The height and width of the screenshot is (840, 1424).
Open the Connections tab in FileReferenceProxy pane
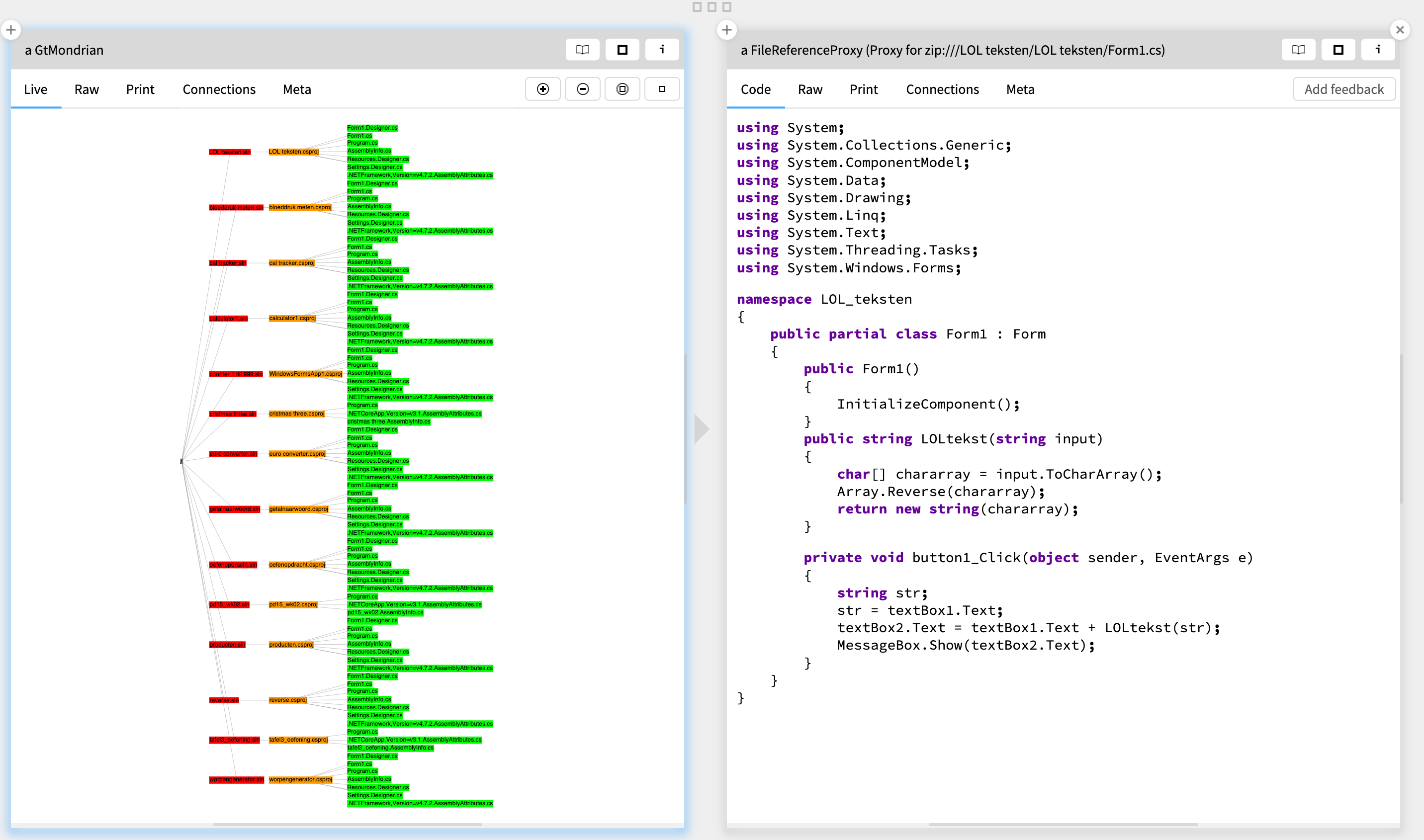coord(942,89)
